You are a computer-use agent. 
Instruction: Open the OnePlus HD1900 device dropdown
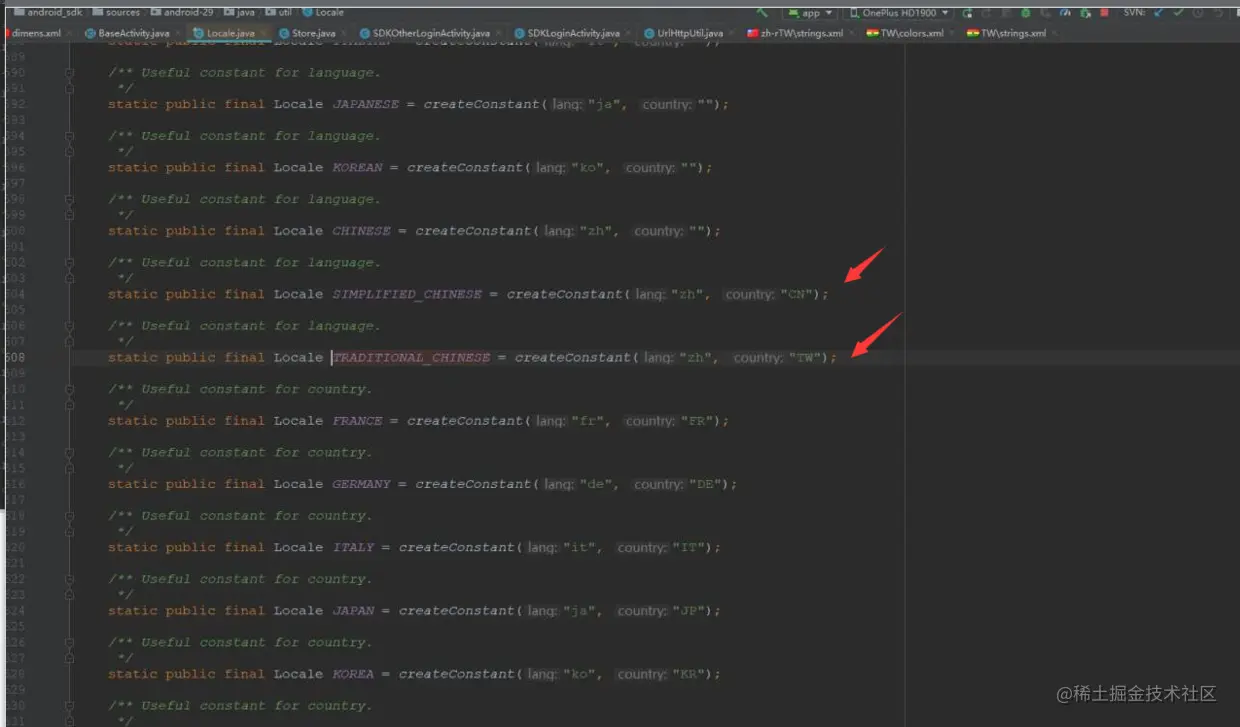pos(899,13)
